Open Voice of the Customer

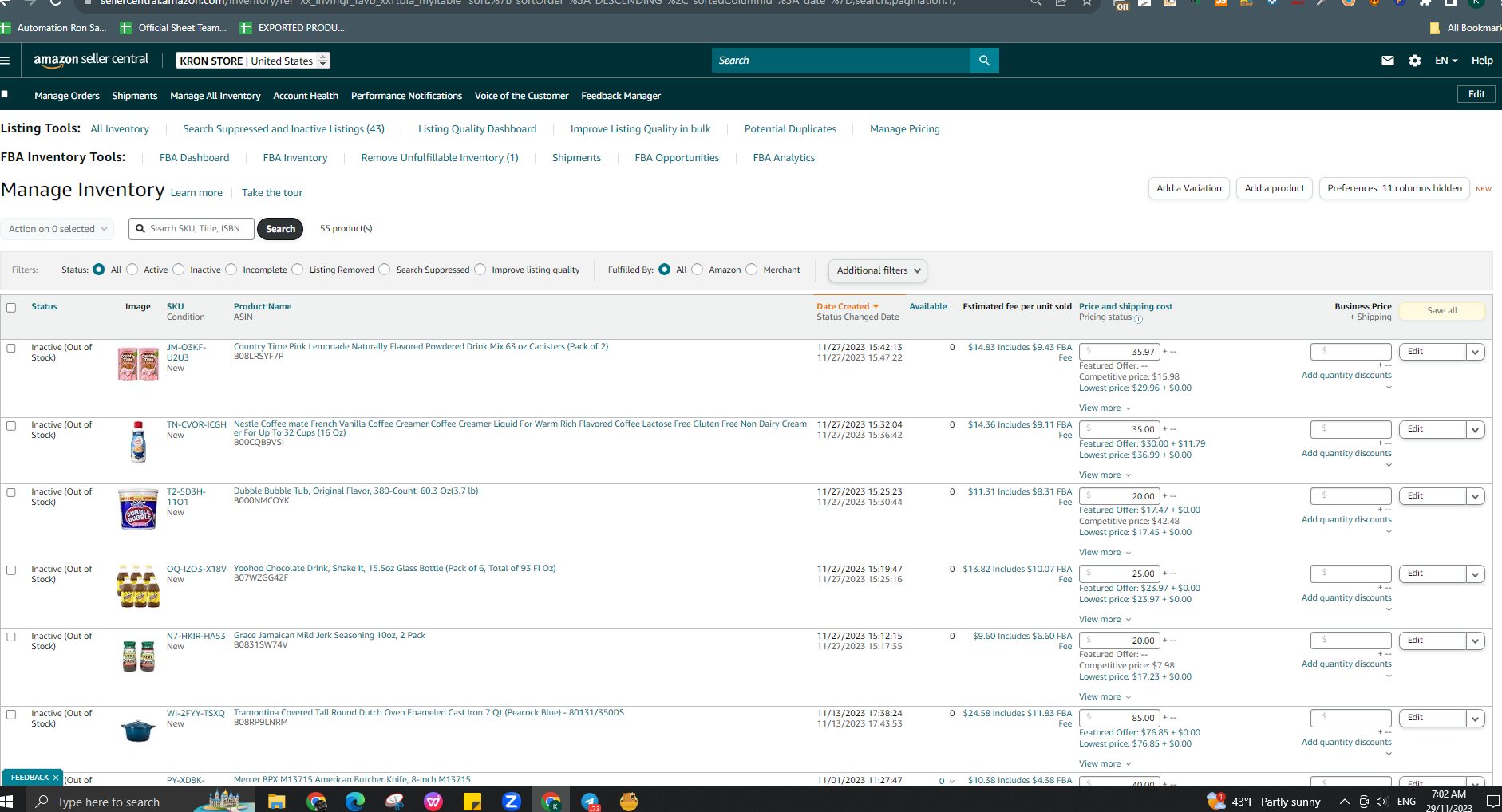(x=521, y=96)
